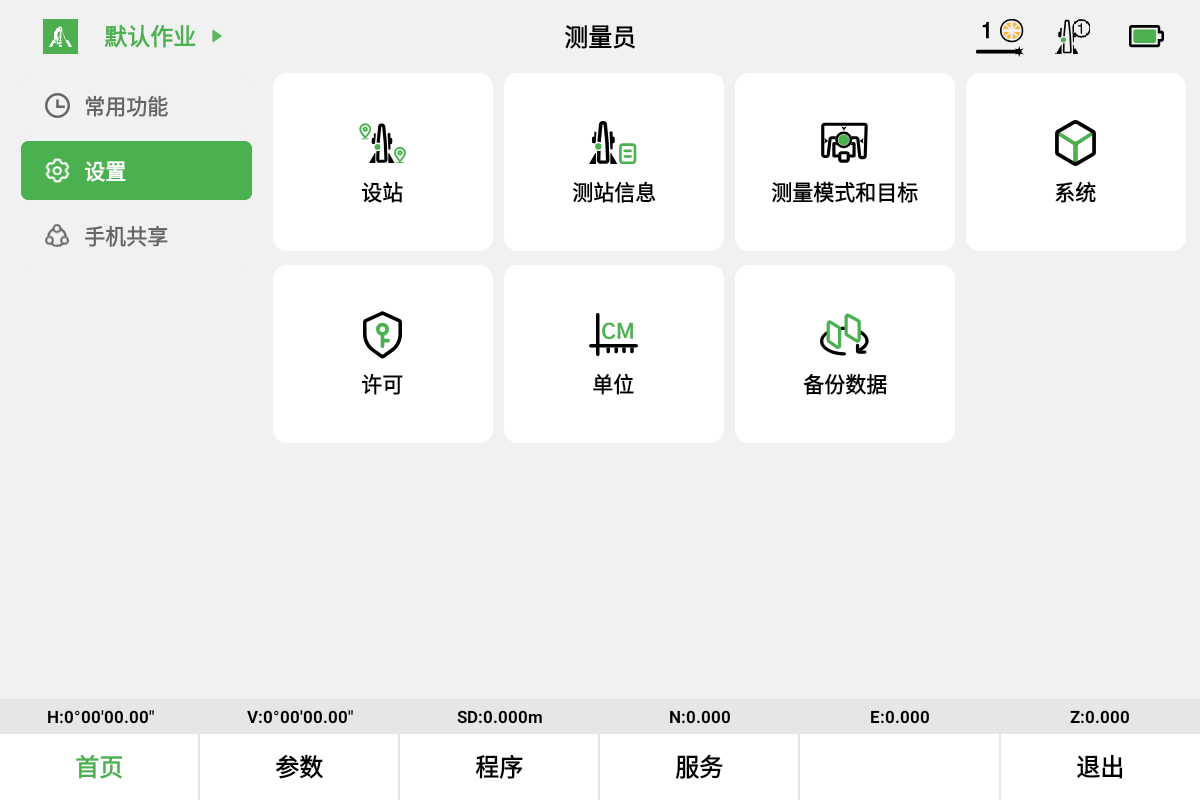1200x800 pixels.
Task: Click the N:0.000 coordinate value
Action: click(700, 717)
